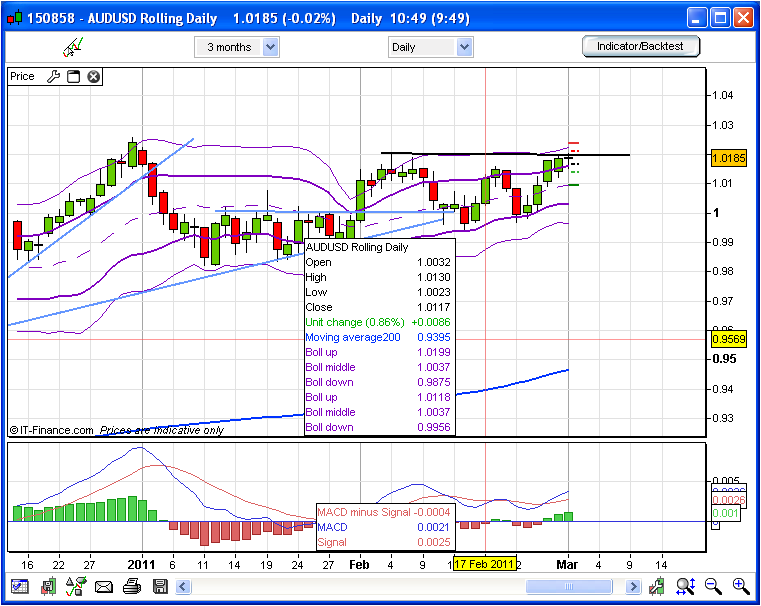Click the 1.04 price axis label

(x=723, y=95)
